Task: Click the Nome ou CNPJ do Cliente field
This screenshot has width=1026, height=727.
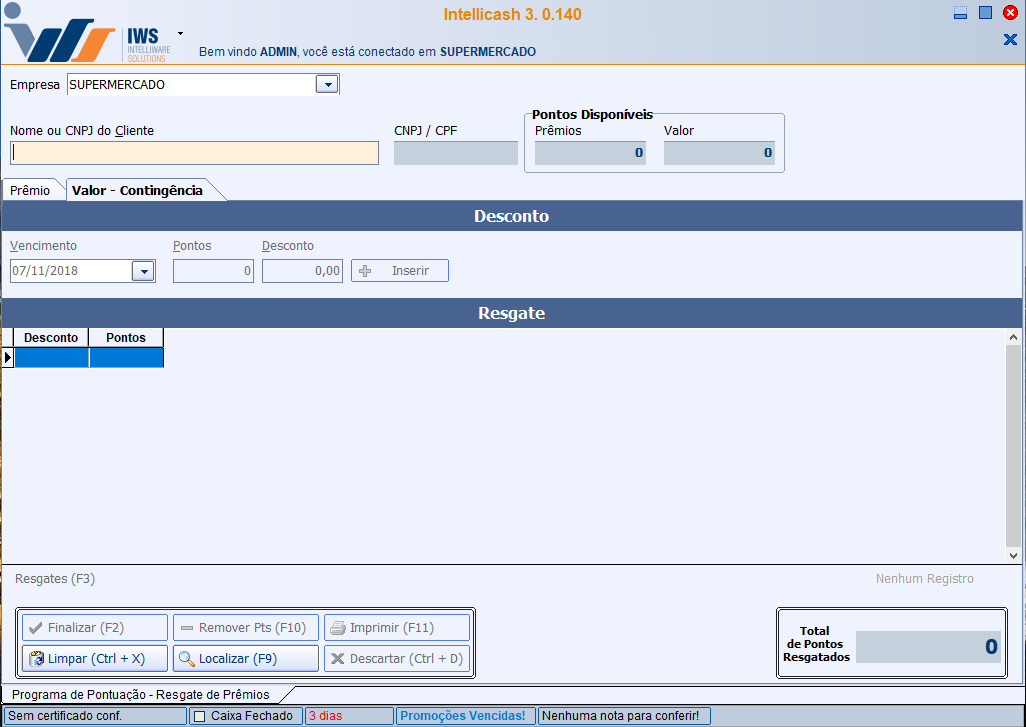Action: click(x=195, y=153)
